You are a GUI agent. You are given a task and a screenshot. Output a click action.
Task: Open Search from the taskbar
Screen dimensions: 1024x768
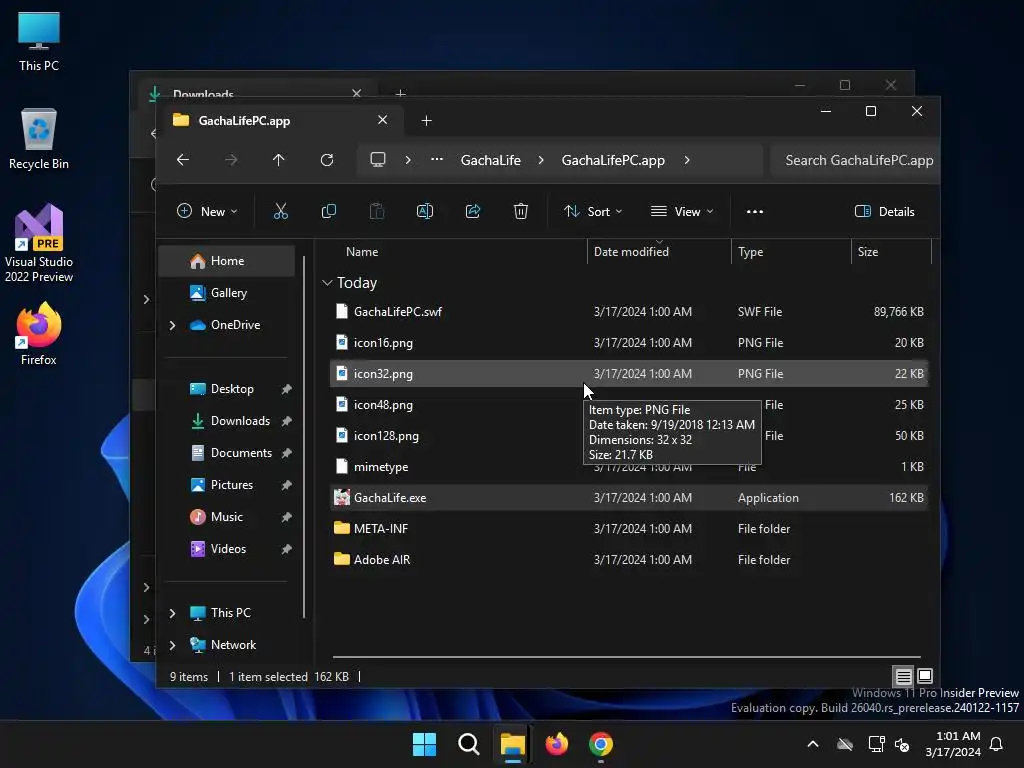click(468, 744)
